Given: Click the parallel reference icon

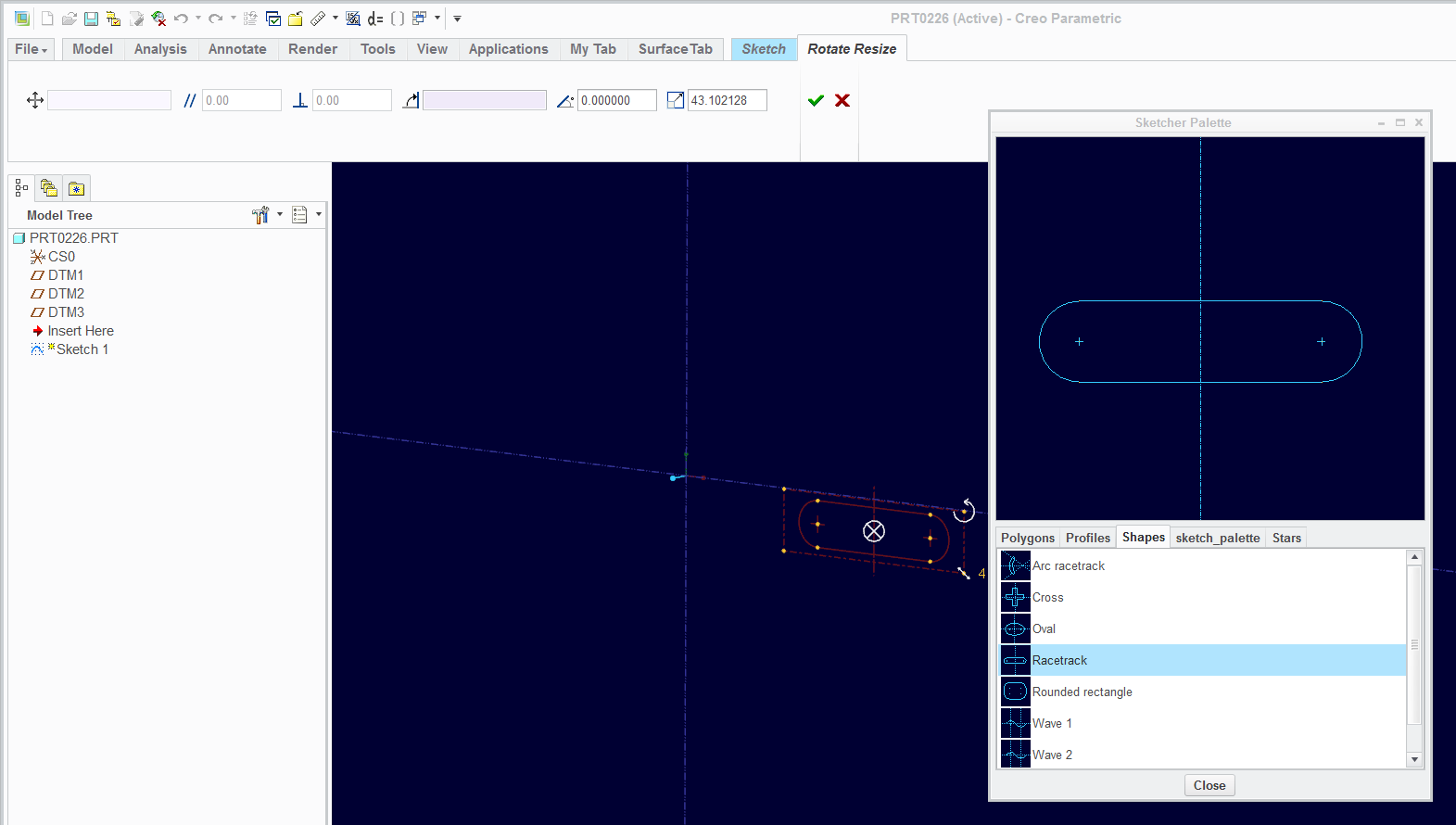Looking at the screenshot, I should 190,100.
